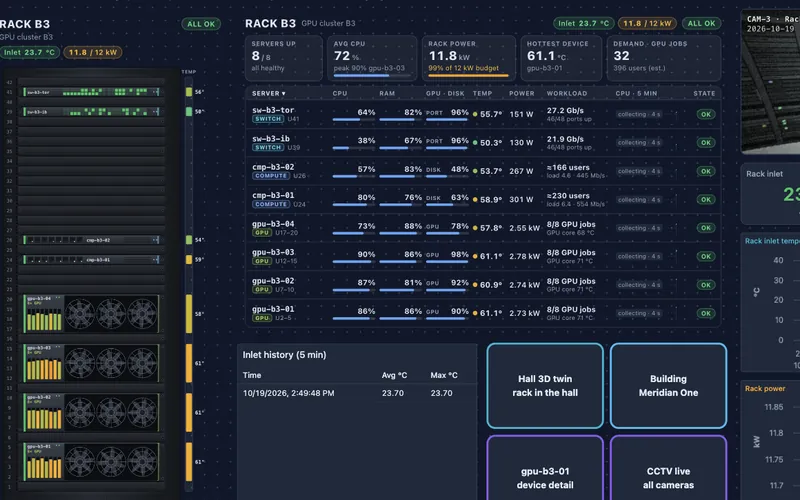This screenshot has width=800, height=500.
Task: Click the COMPUTE badge under cmp-b3-01
Action: coord(271,204)
